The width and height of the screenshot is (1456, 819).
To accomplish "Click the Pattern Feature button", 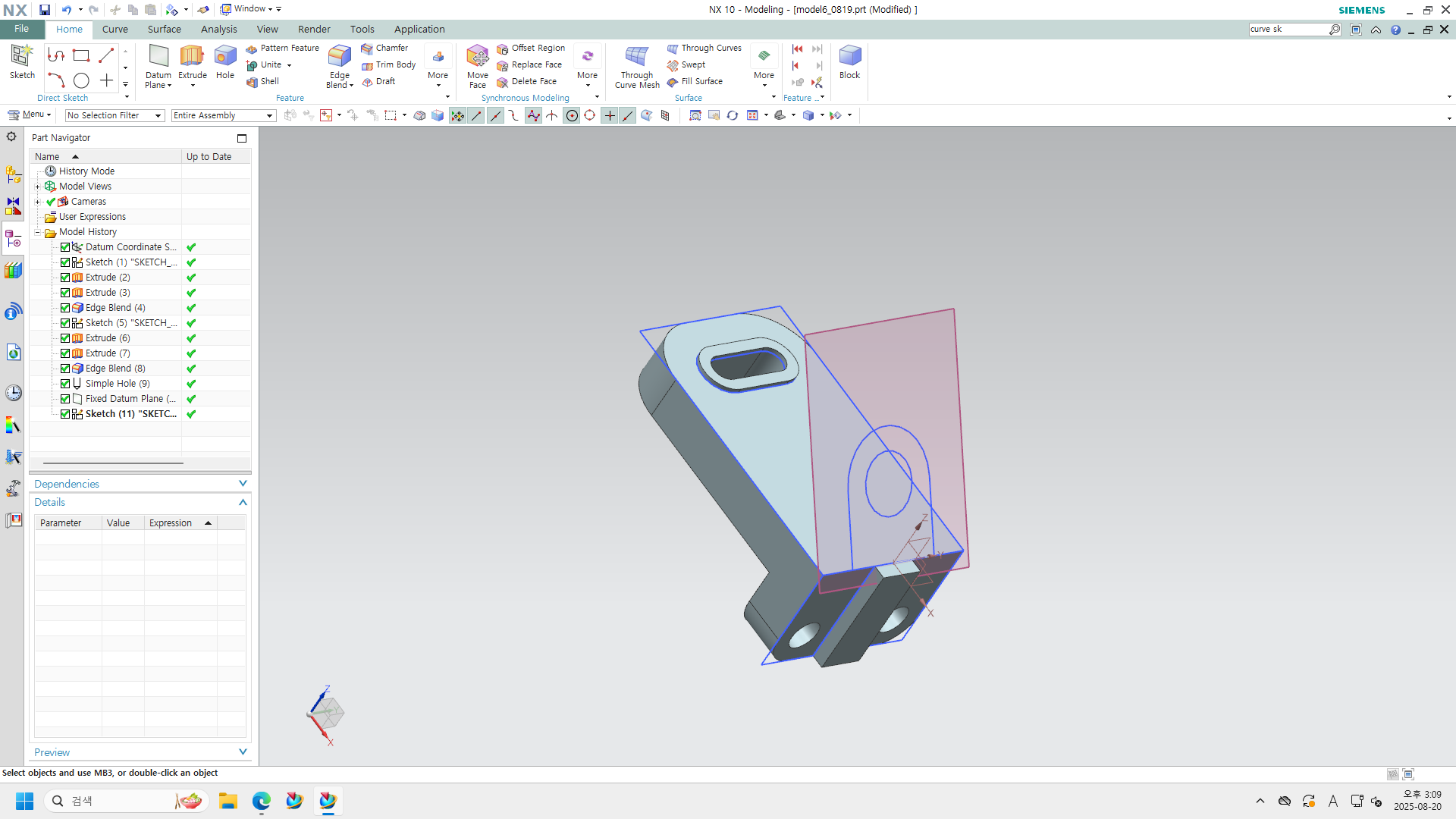I will click(x=289, y=48).
